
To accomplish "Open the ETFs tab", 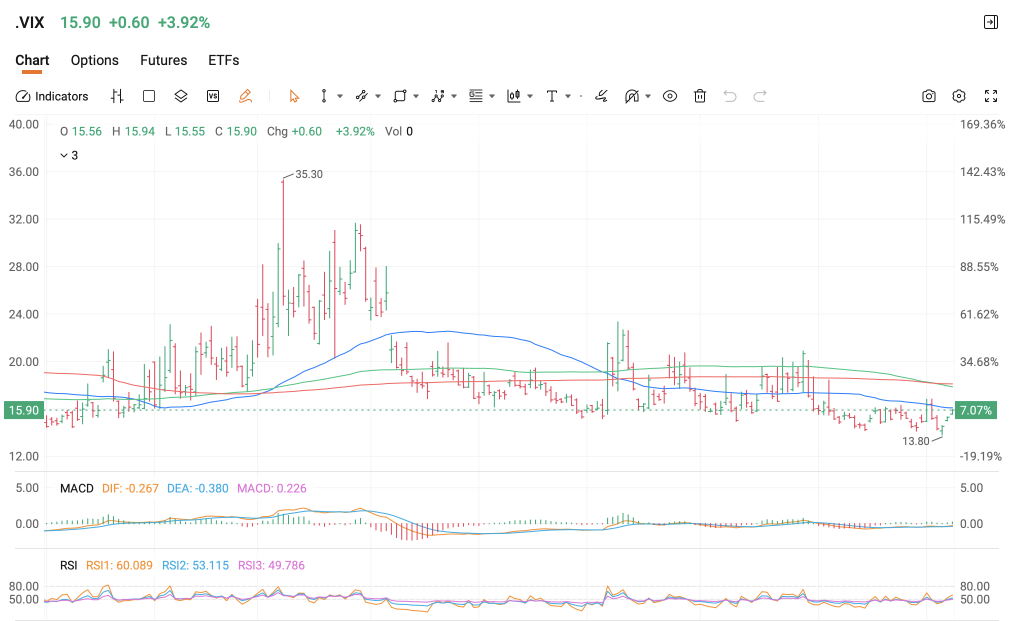I will point(224,60).
